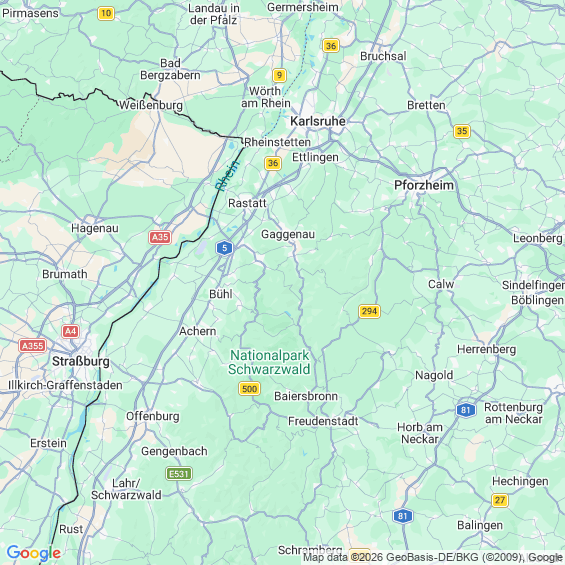Select the yellow 27 marker near Hechingen
The height and width of the screenshot is (565, 565).
click(500, 500)
